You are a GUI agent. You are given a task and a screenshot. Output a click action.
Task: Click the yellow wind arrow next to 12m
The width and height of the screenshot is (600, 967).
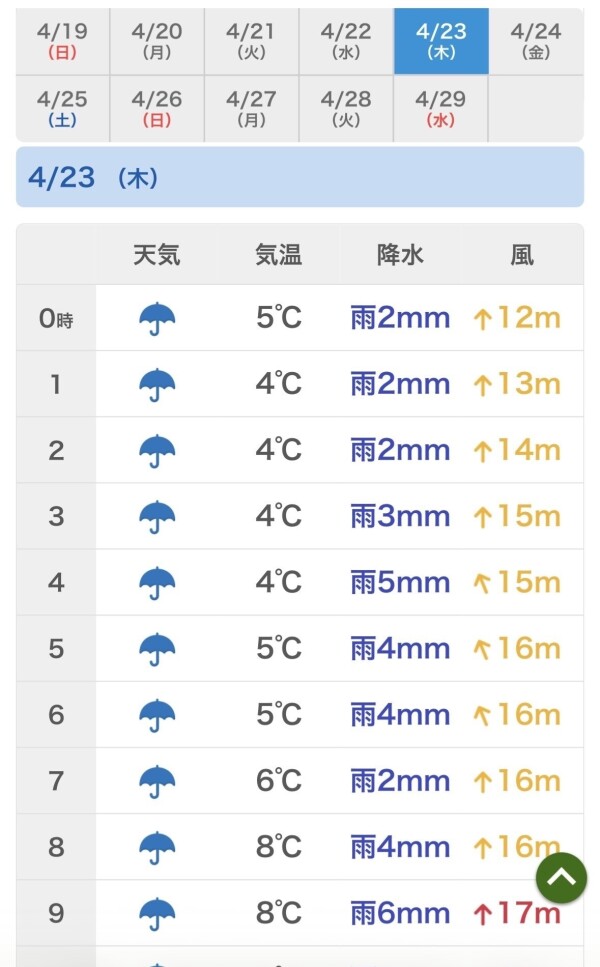tap(483, 320)
